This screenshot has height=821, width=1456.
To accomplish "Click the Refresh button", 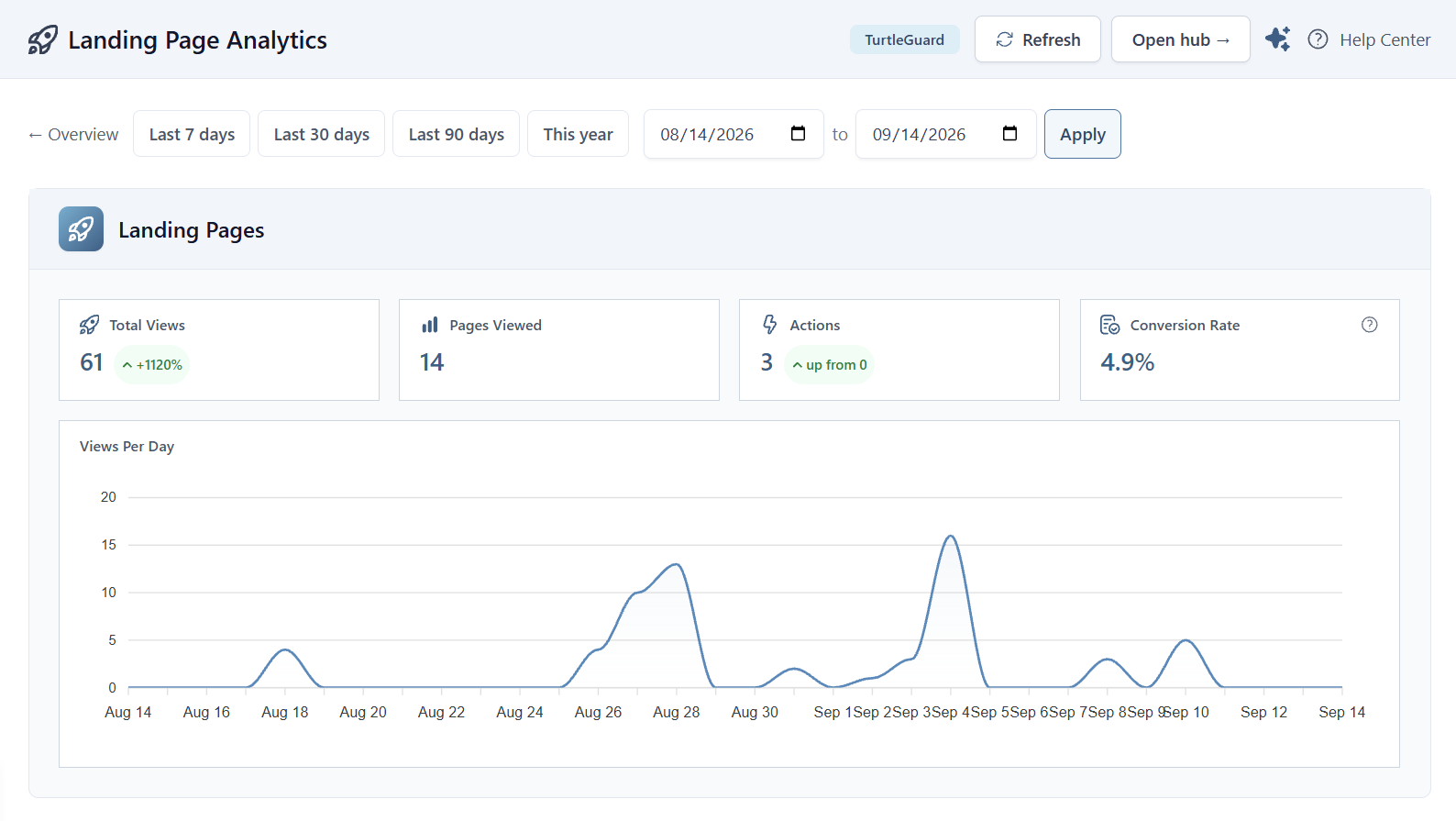I will 1038,39.
